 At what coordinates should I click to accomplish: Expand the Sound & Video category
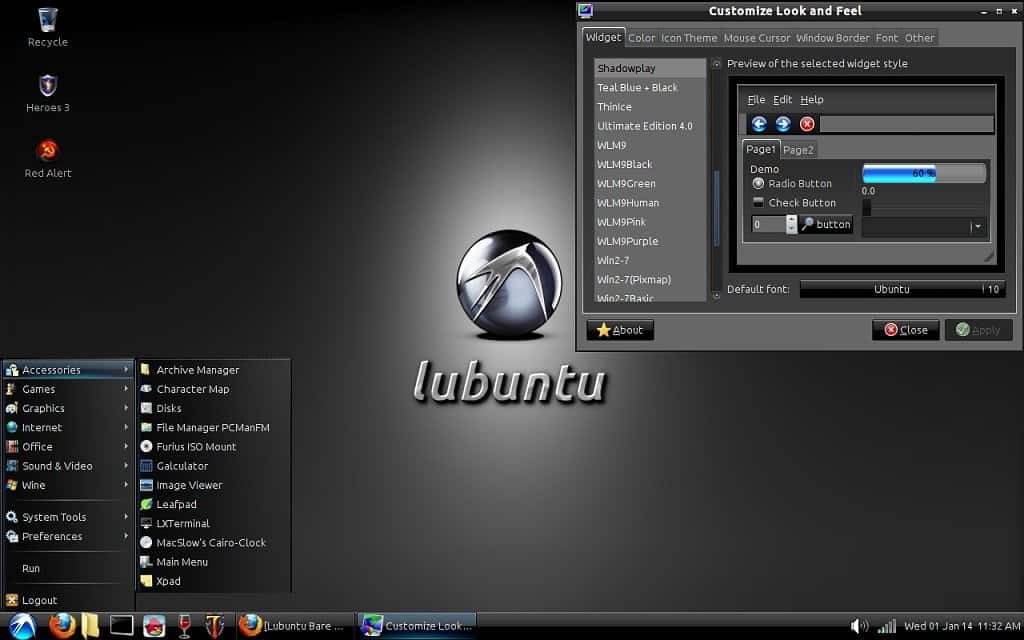tap(67, 466)
